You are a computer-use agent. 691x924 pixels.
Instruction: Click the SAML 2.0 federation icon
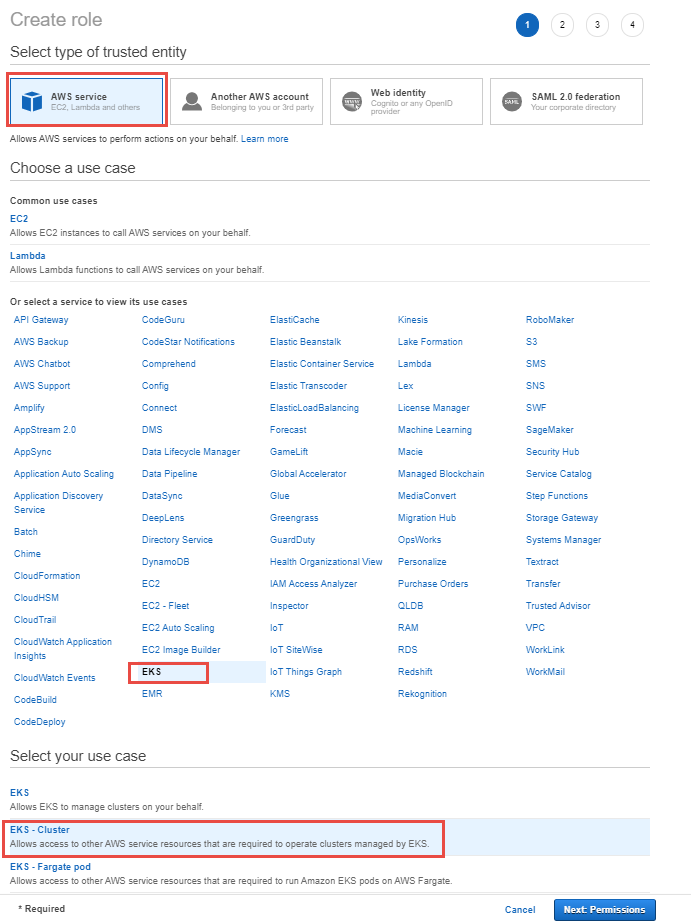click(x=512, y=101)
